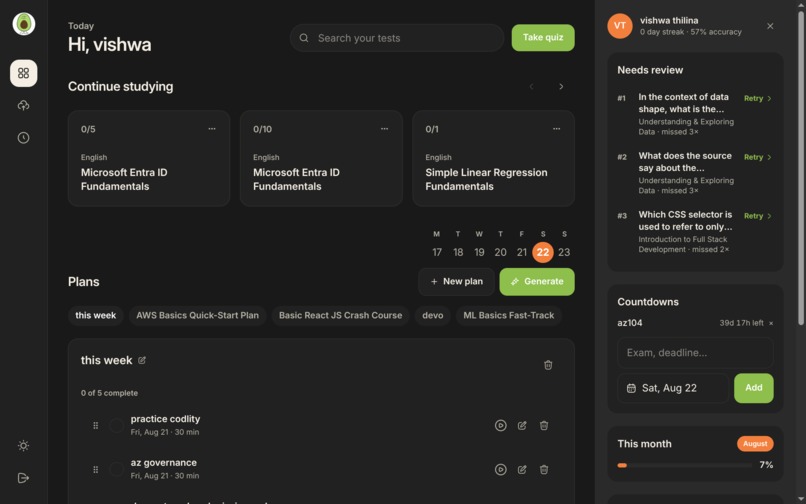Toggle light theme via sun icon

click(24, 445)
